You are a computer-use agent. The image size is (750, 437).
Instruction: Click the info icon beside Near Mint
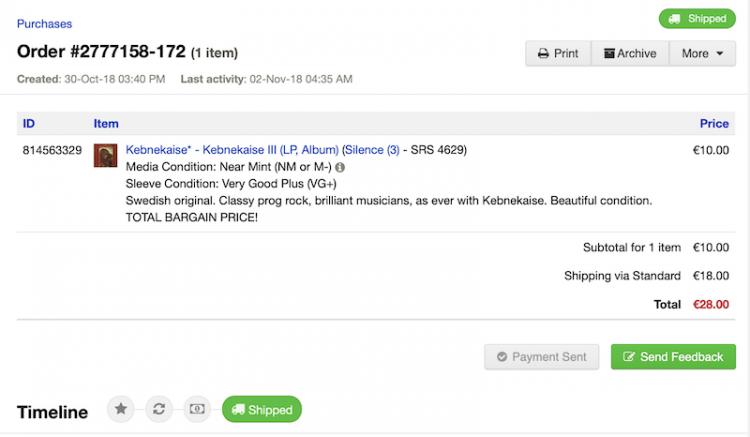point(340,168)
